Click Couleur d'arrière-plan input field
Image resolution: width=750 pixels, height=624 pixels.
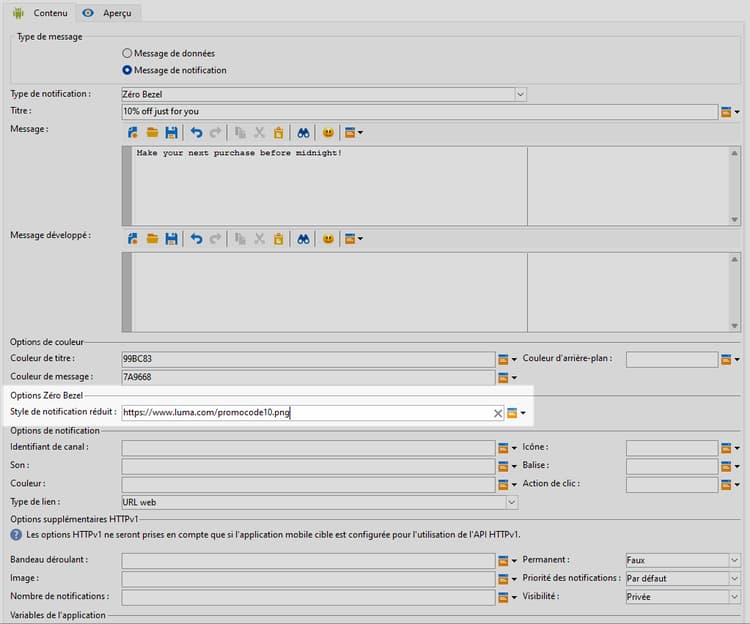tap(672, 359)
